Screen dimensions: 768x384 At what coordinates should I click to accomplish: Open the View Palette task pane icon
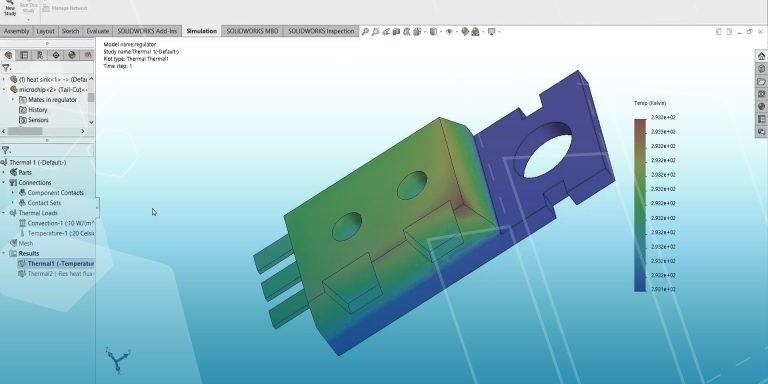click(761, 94)
